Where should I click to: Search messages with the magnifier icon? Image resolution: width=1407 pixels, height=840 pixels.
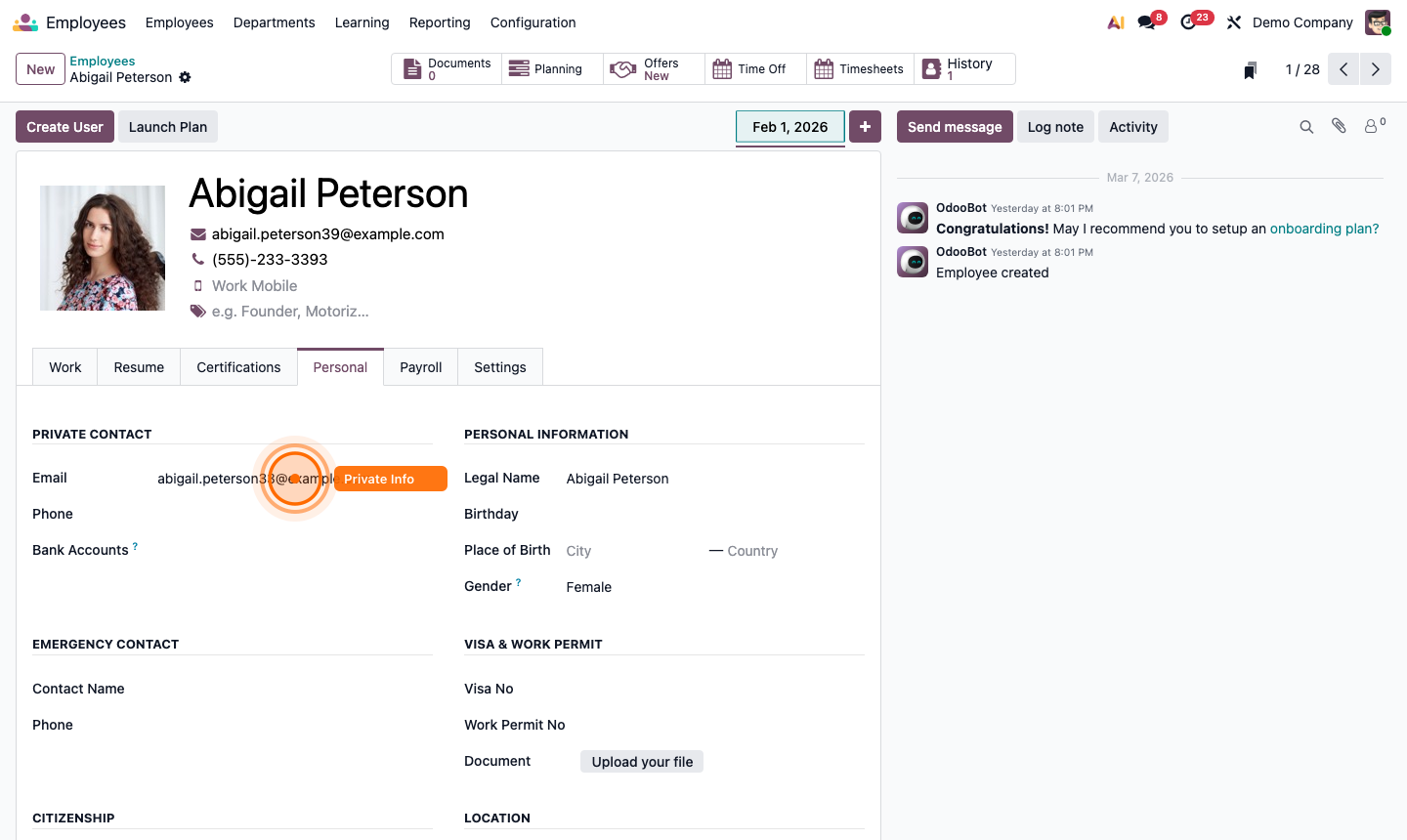[1306, 126]
